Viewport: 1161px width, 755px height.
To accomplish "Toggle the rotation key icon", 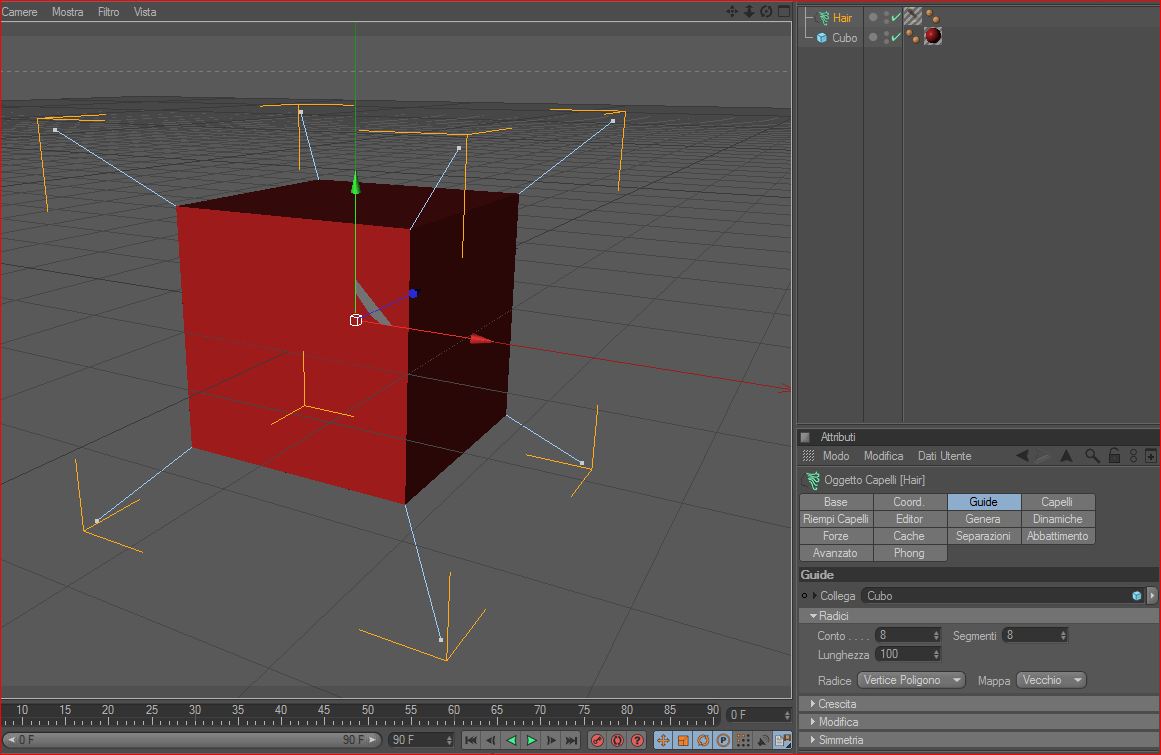I will tap(703, 739).
